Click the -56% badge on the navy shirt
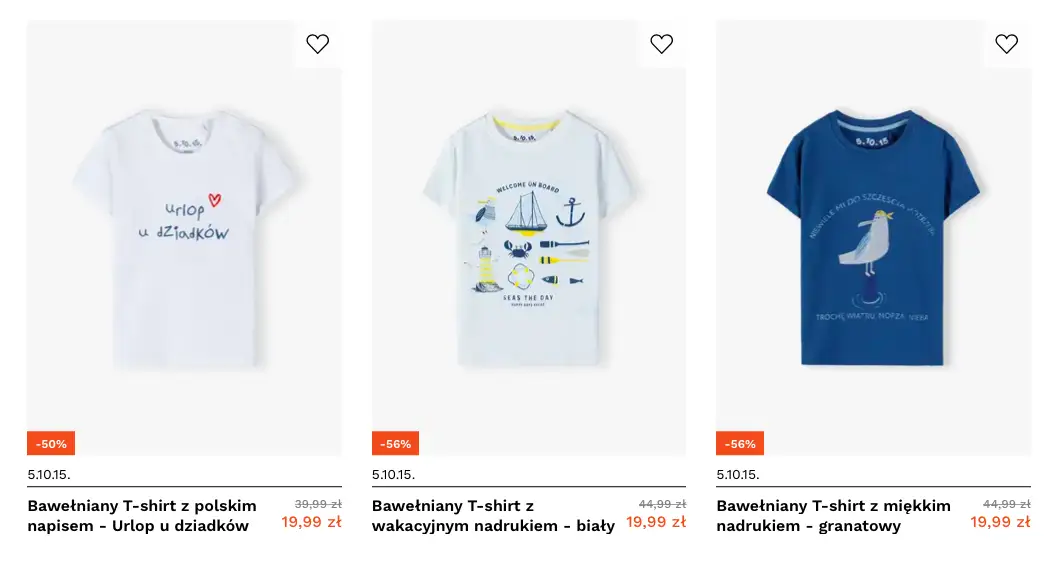This screenshot has height=576, width=1057. (740, 443)
